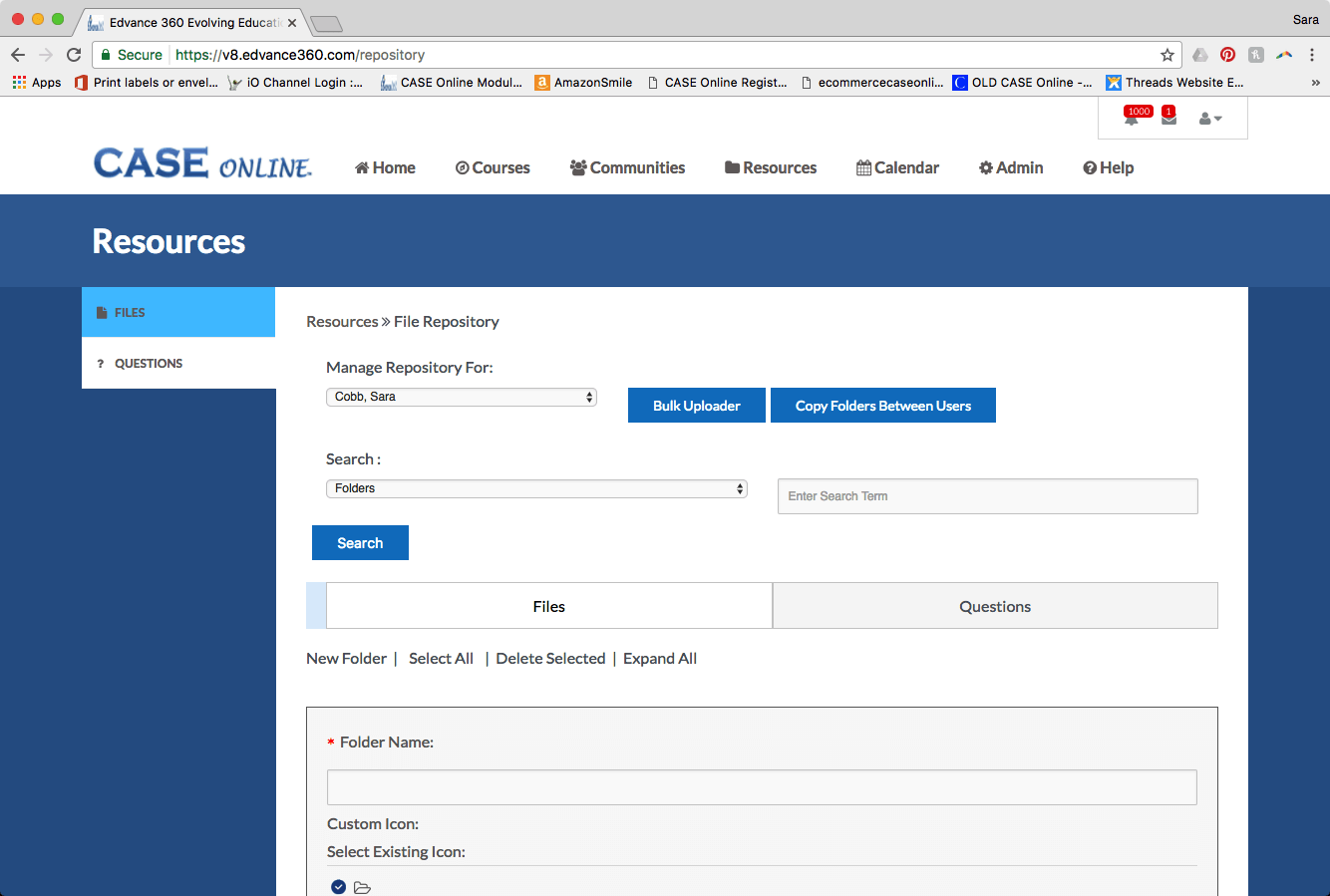Image resolution: width=1330 pixels, height=896 pixels.
Task: Click the Pinterest extension icon
Action: coord(1227,55)
